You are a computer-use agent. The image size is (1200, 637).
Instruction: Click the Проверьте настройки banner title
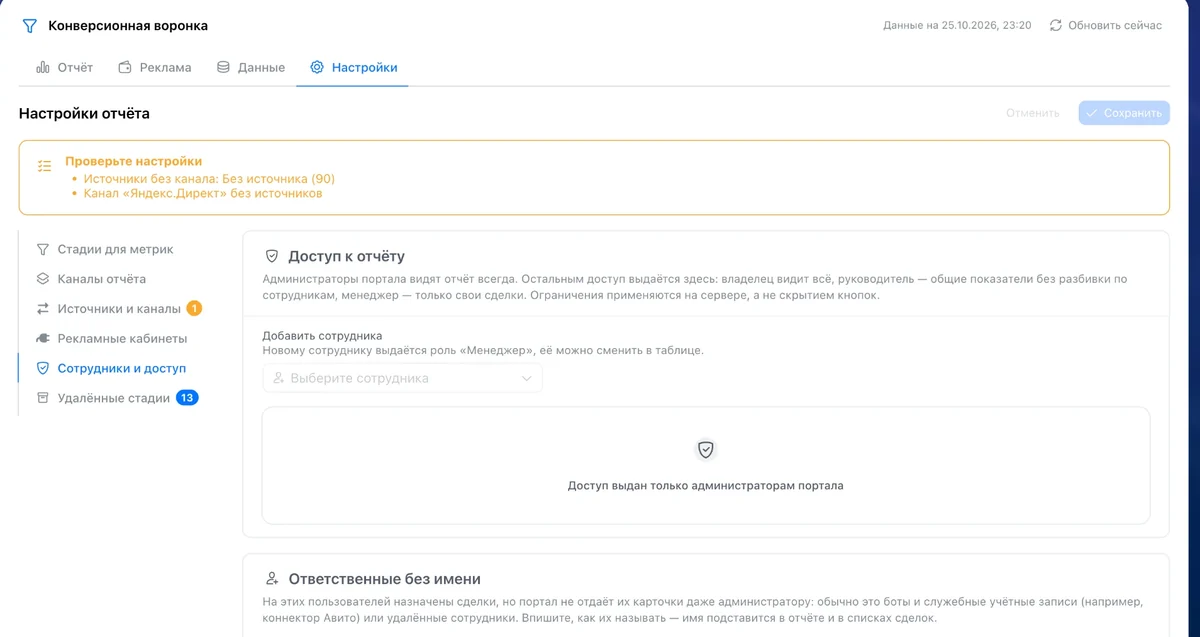[134, 161]
